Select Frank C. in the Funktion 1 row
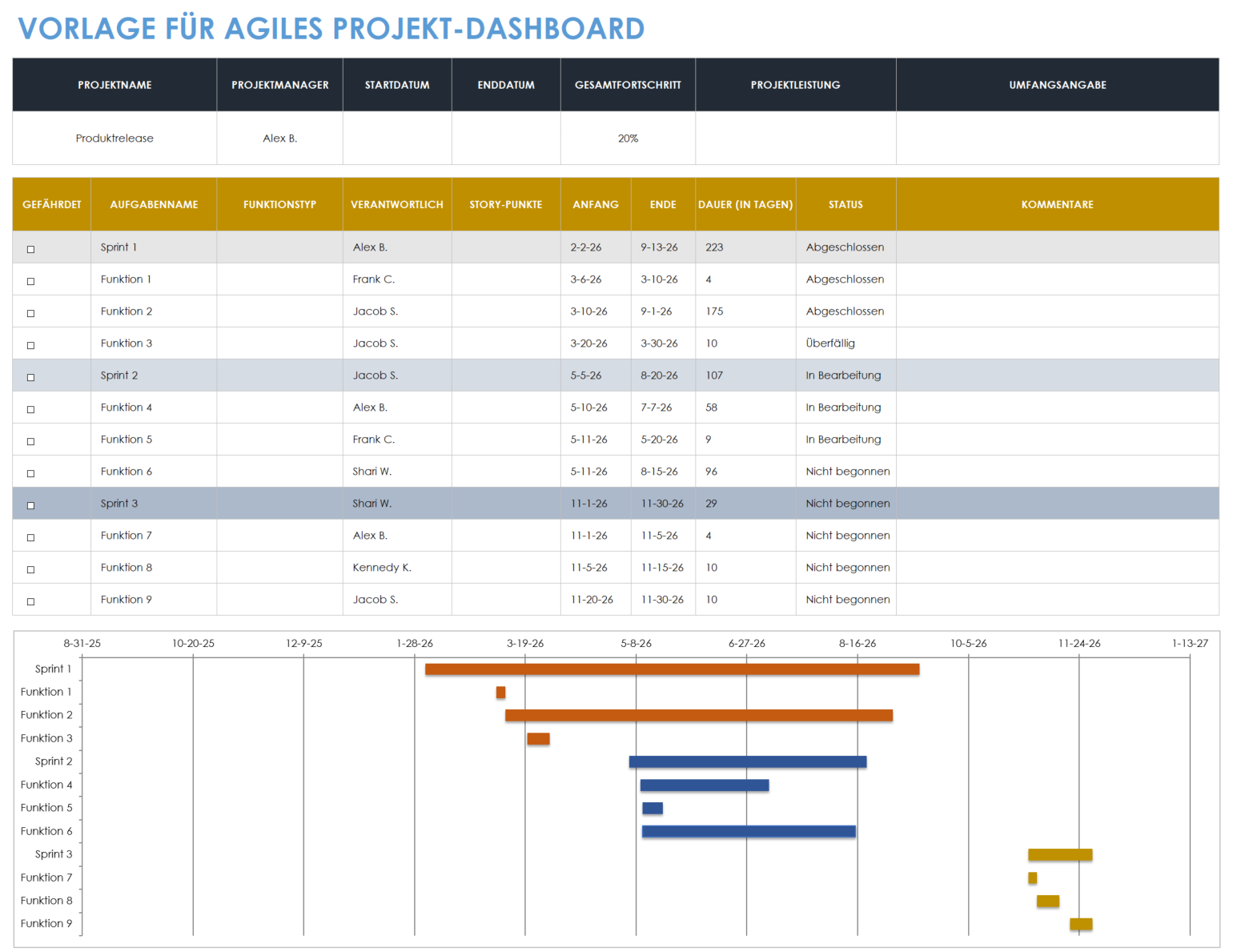 click(397, 279)
